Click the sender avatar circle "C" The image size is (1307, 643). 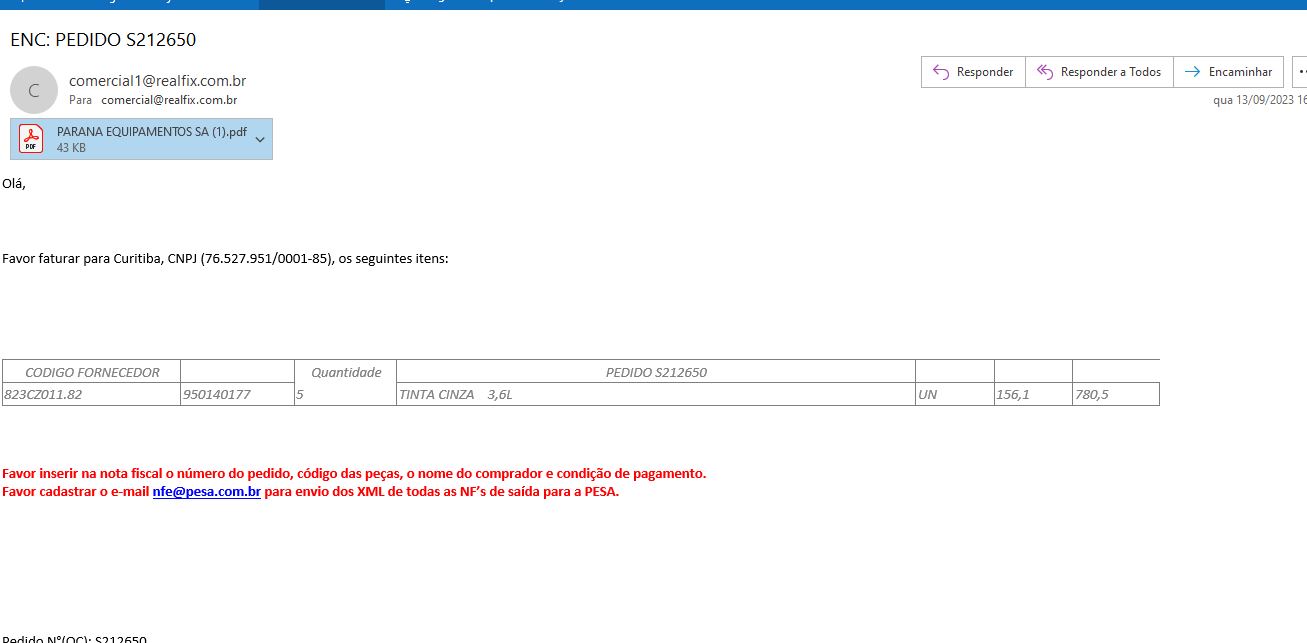[x=34, y=90]
